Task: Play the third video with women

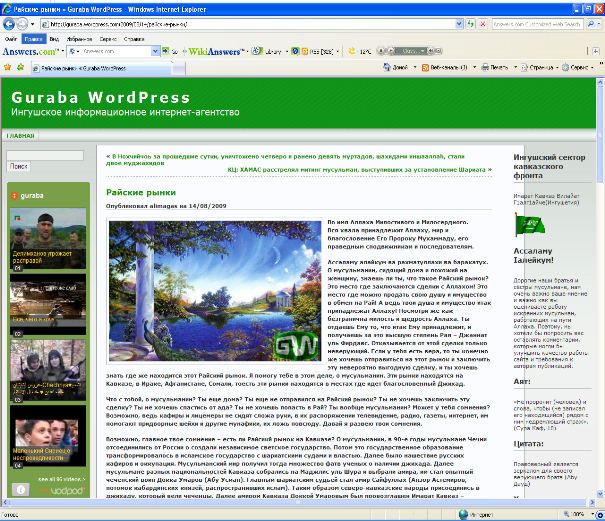Action: pyautogui.click(x=48, y=370)
